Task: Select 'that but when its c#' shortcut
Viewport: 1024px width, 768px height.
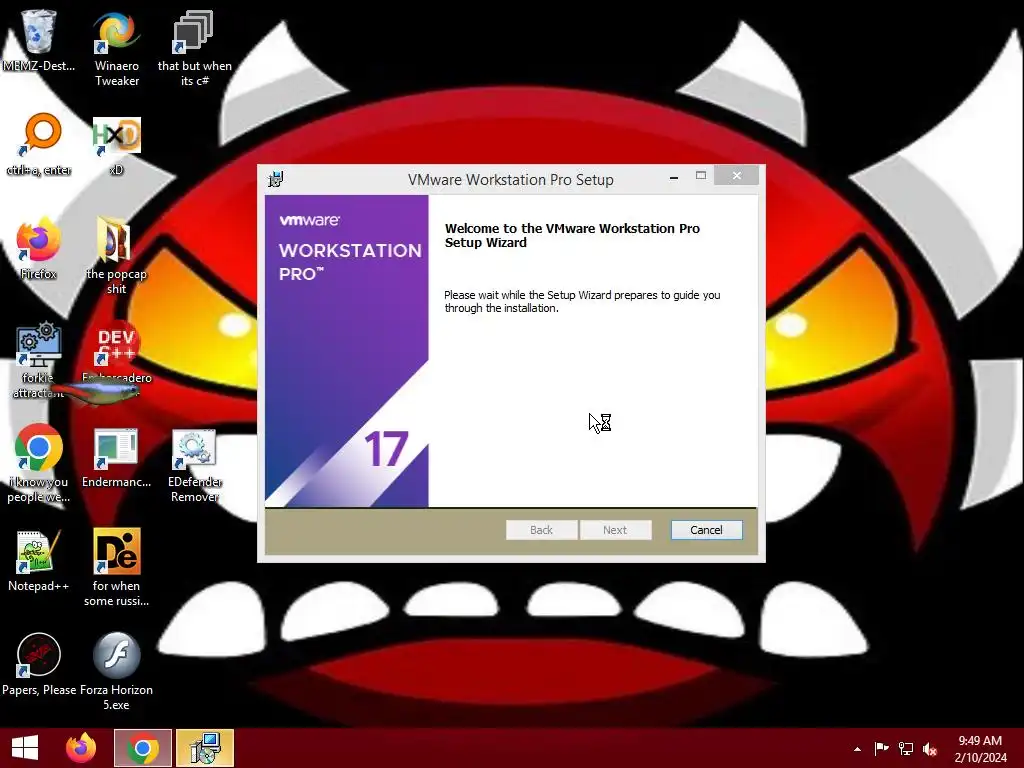Action: pyautogui.click(x=193, y=31)
